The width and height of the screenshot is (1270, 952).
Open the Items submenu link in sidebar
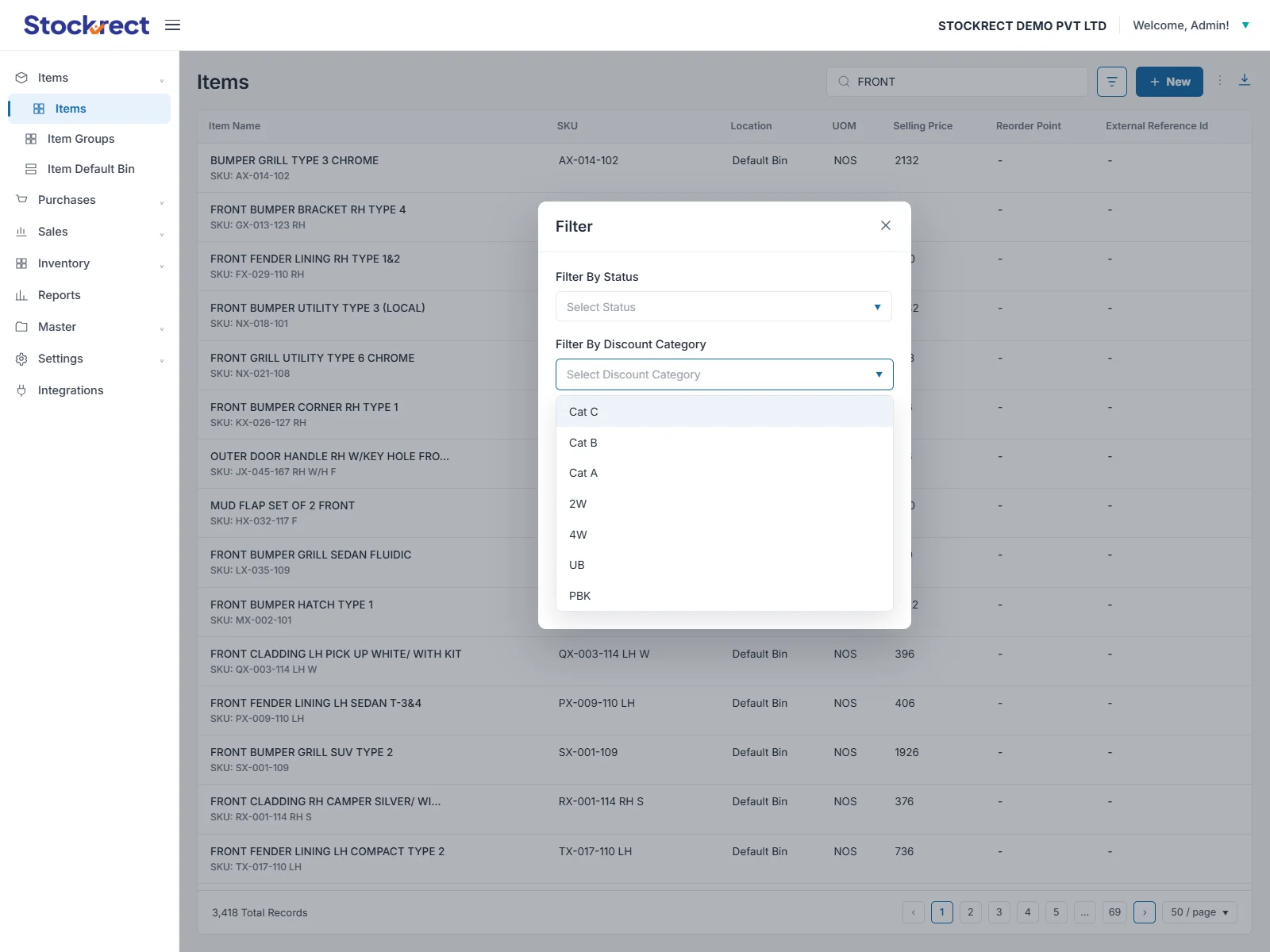(89, 109)
